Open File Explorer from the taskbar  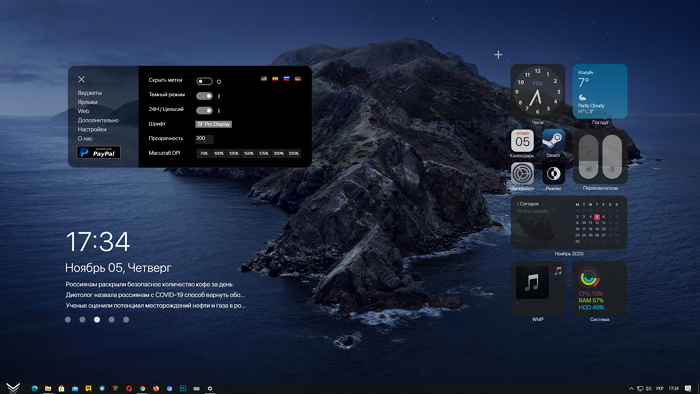click(48, 389)
